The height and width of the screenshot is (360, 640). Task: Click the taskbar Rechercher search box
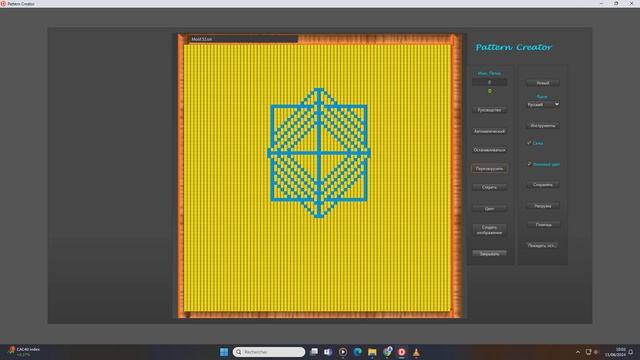[x=269, y=352]
